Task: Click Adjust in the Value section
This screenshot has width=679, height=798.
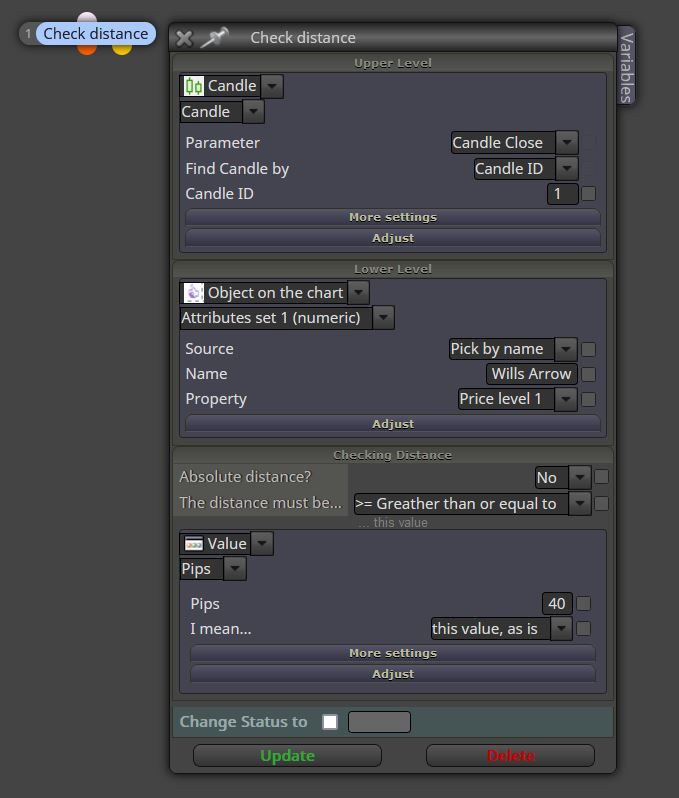Action: tap(393, 674)
